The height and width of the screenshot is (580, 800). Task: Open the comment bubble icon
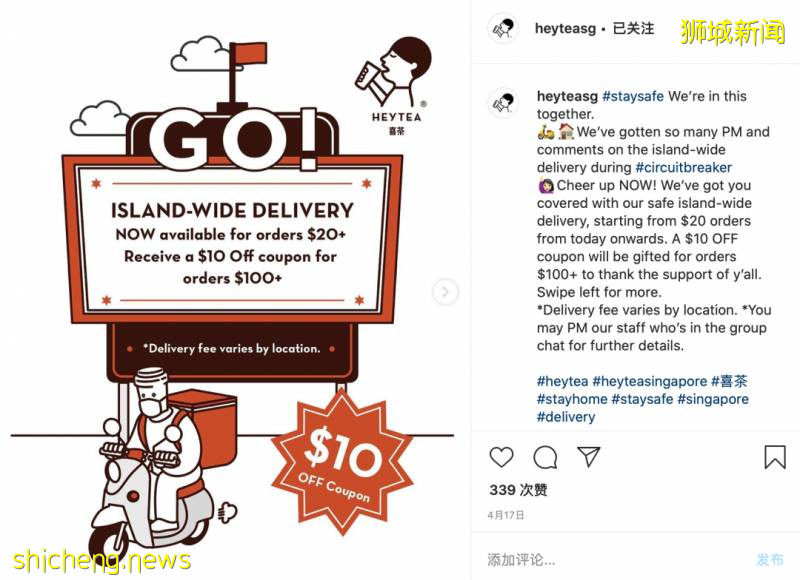tap(545, 457)
